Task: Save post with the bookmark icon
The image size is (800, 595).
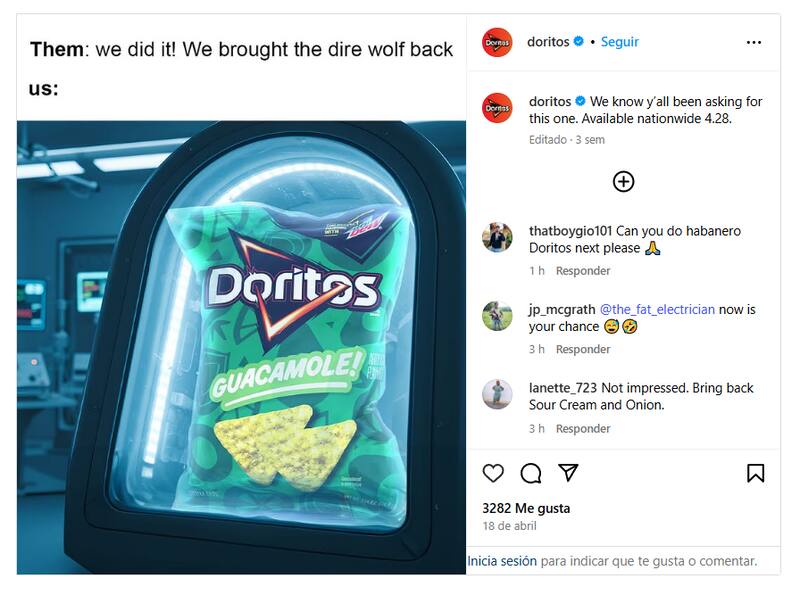Action: [x=755, y=473]
